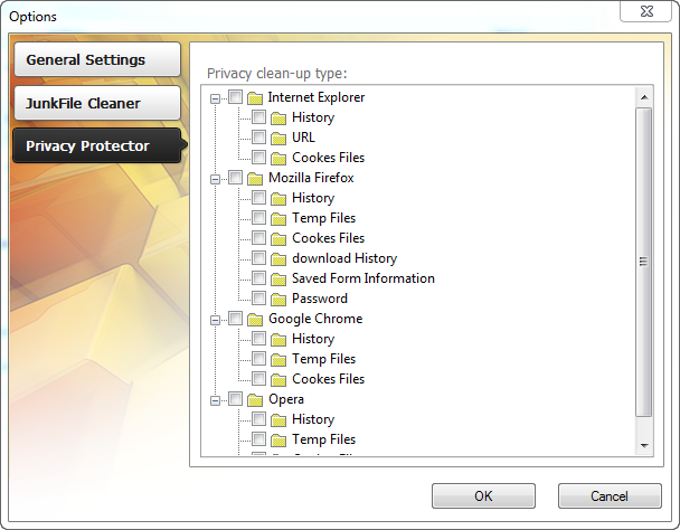Click folder icon beside Firefox History
680x530 pixels.
coord(278,199)
